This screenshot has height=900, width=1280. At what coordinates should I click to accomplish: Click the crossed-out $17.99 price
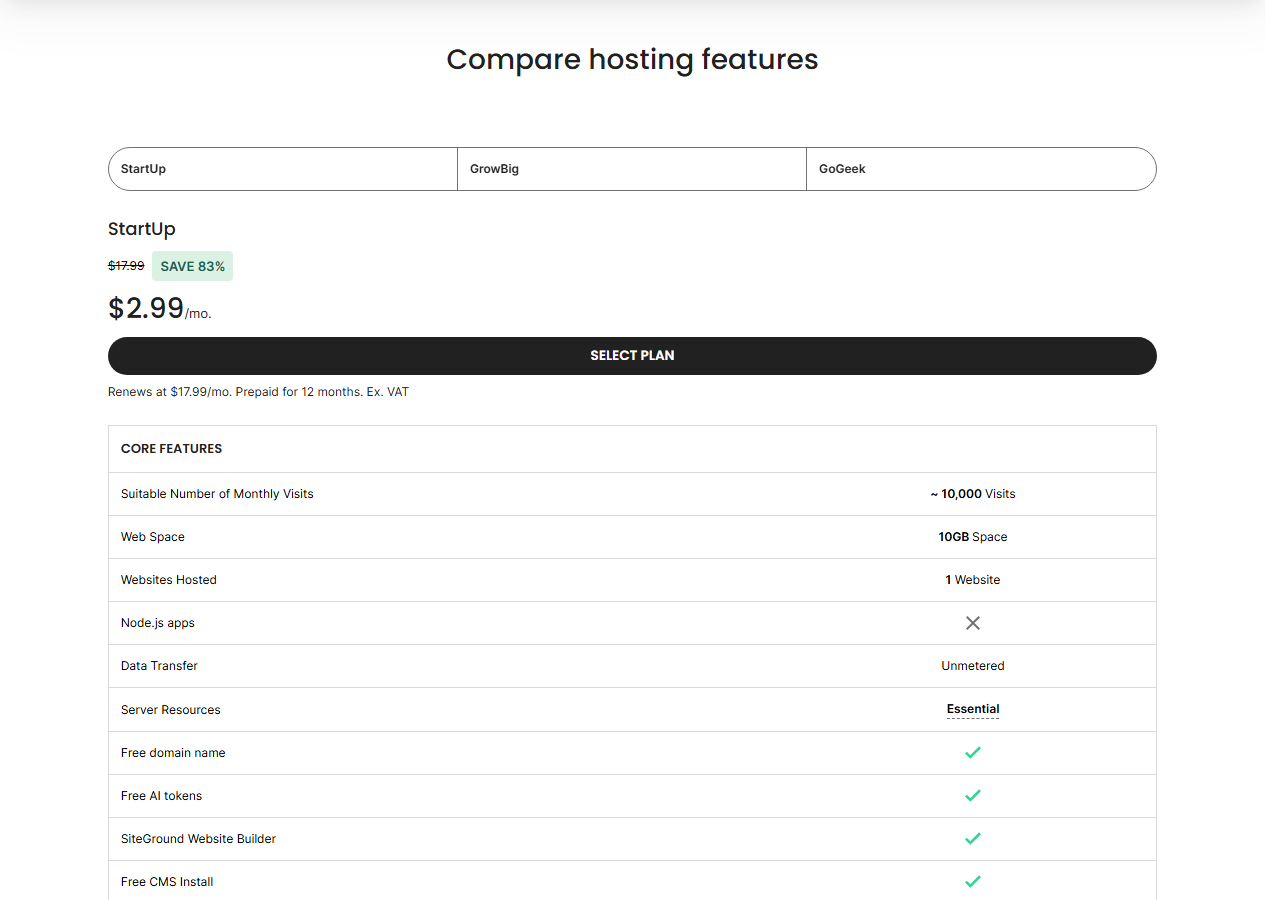[x=126, y=266]
